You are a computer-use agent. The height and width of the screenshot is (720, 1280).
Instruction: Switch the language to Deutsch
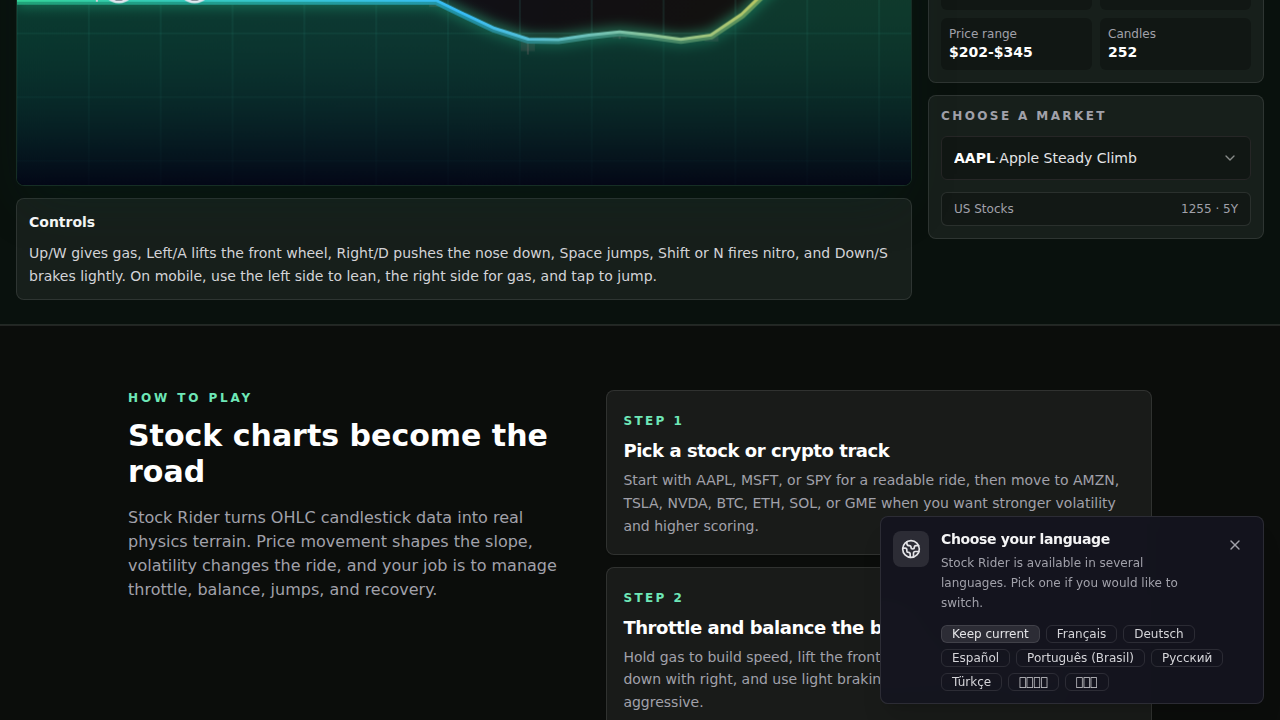1158,634
